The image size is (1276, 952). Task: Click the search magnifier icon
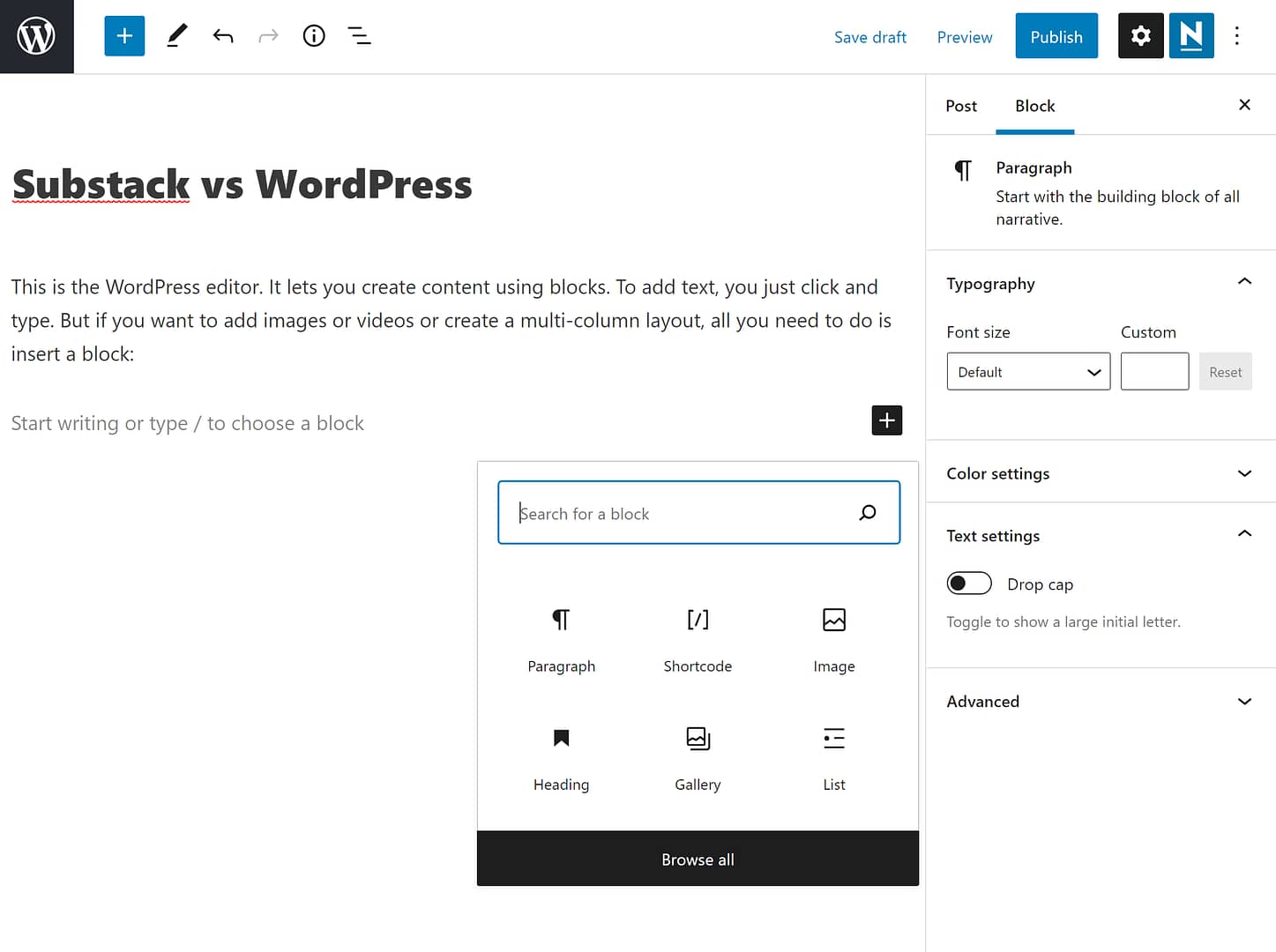(868, 513)
